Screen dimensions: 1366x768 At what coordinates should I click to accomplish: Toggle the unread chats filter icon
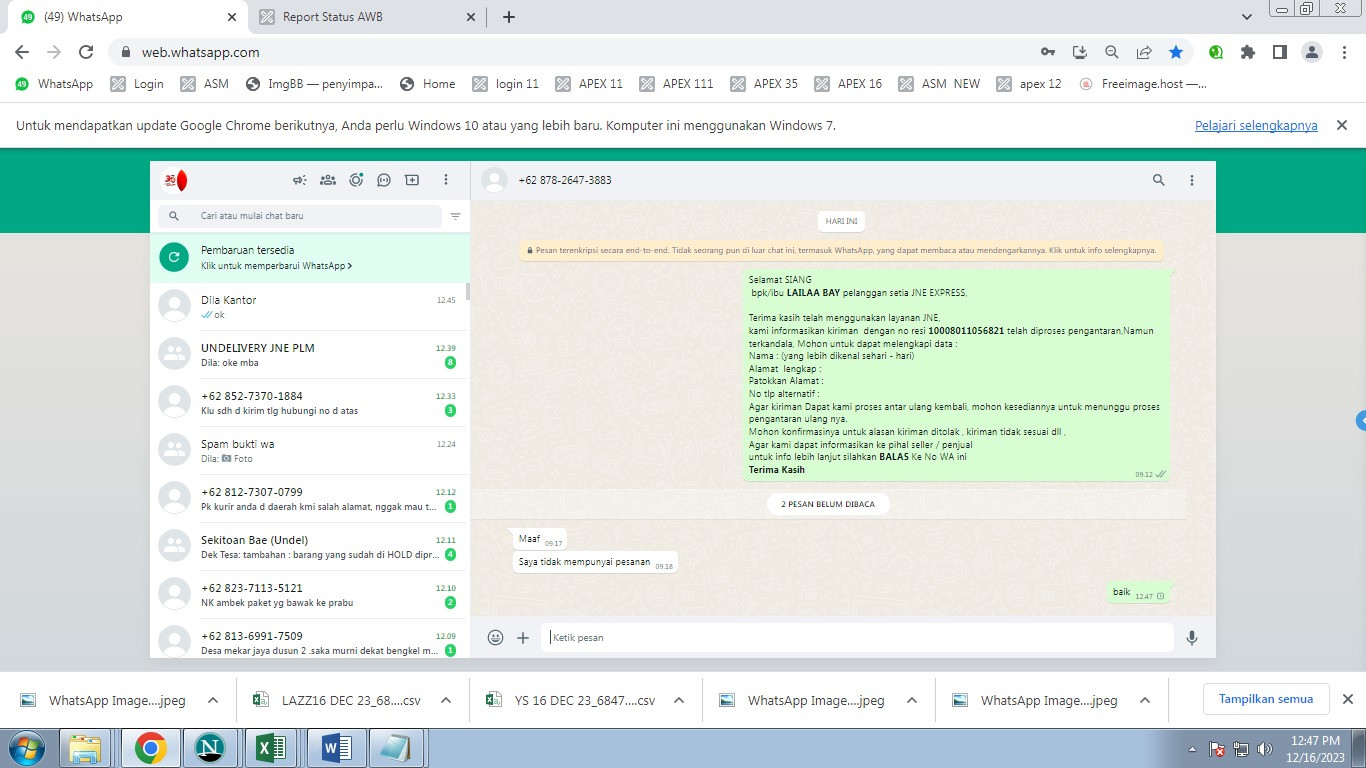(456, 216)
